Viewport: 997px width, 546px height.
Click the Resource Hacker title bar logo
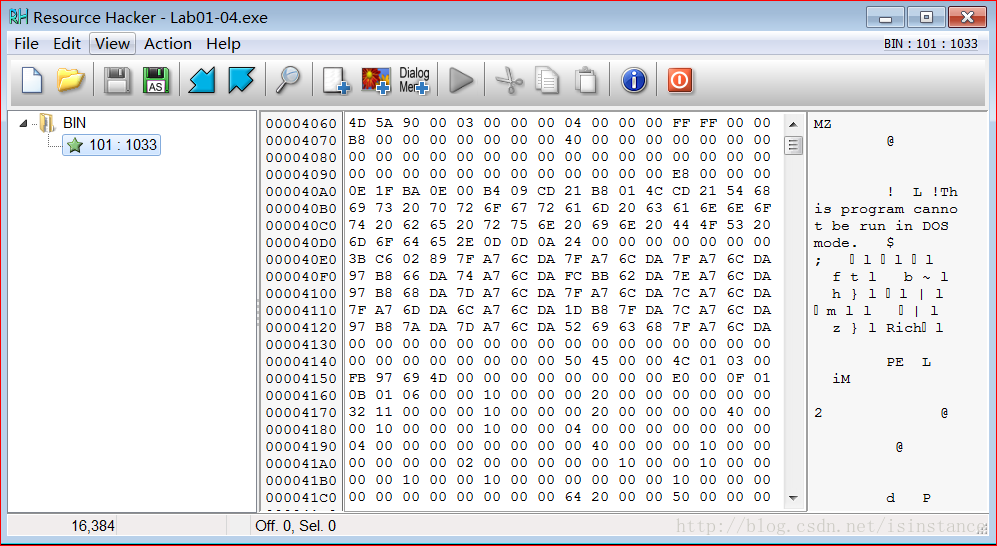click(18, 17)
